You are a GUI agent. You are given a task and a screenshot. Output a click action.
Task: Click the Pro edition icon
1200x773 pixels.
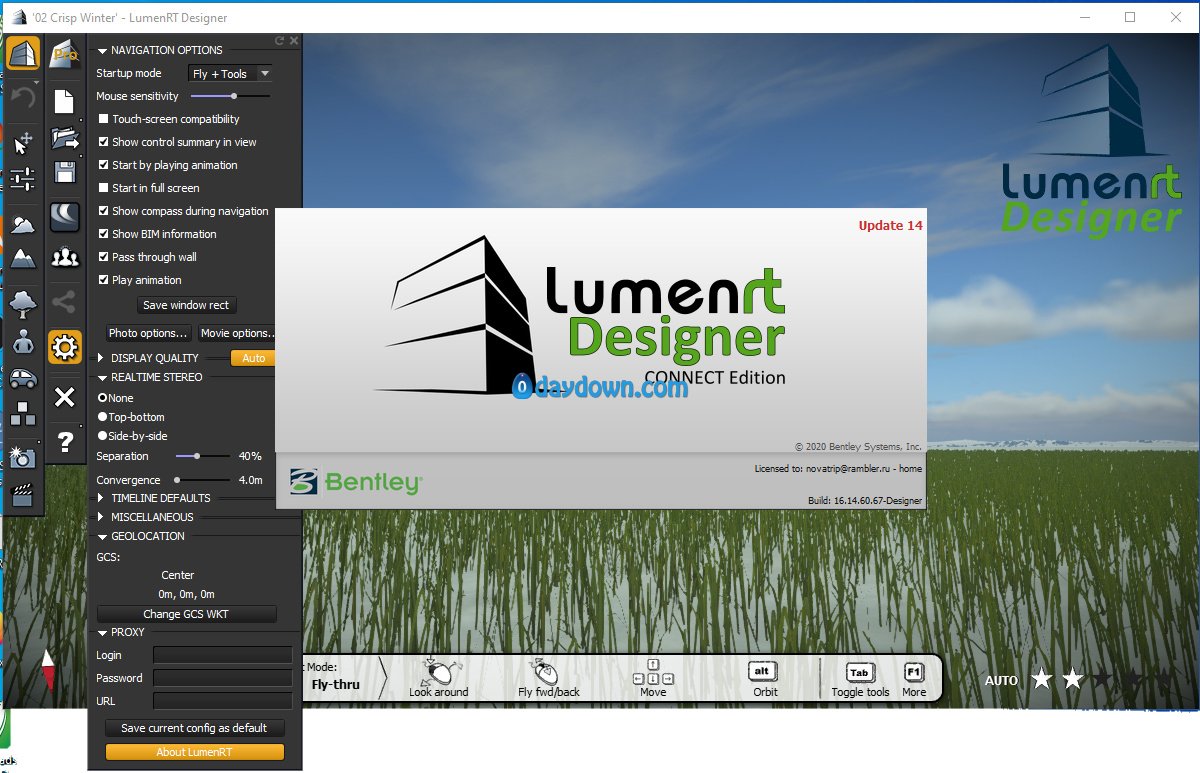click(x=65, y=54)
